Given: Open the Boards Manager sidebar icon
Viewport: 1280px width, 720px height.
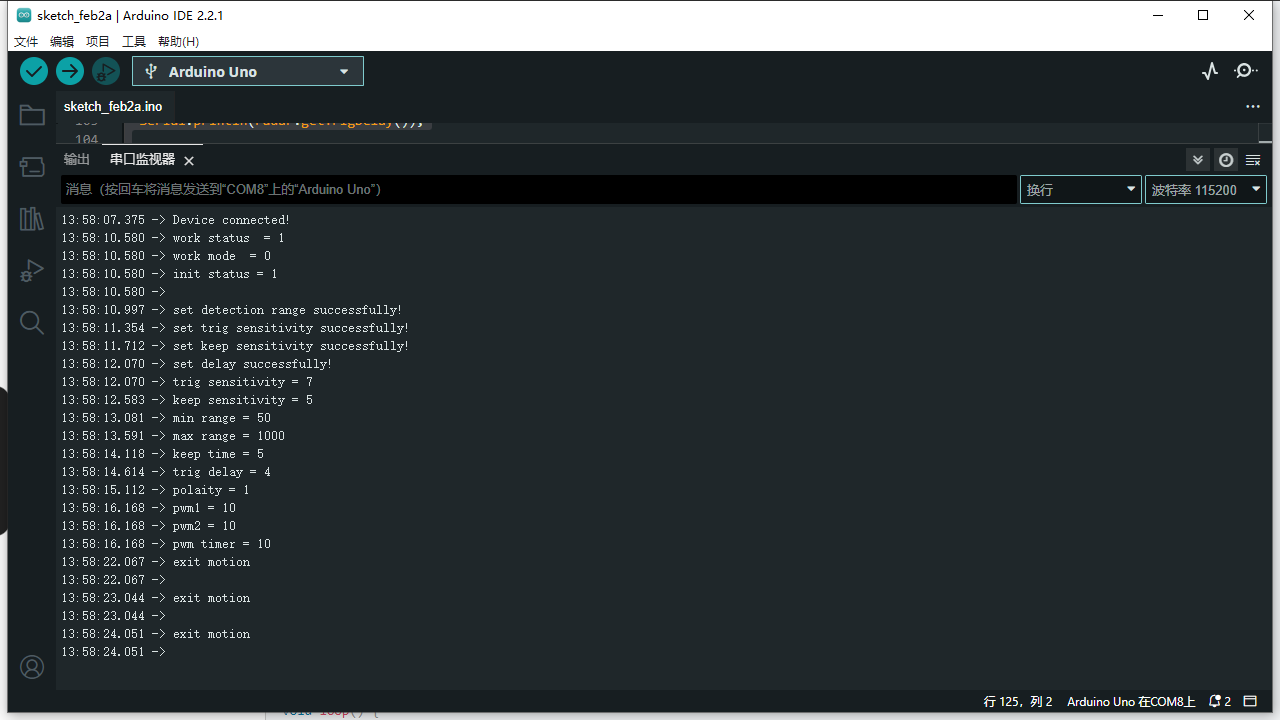Looking at the screenshot, I should (32, 167).
